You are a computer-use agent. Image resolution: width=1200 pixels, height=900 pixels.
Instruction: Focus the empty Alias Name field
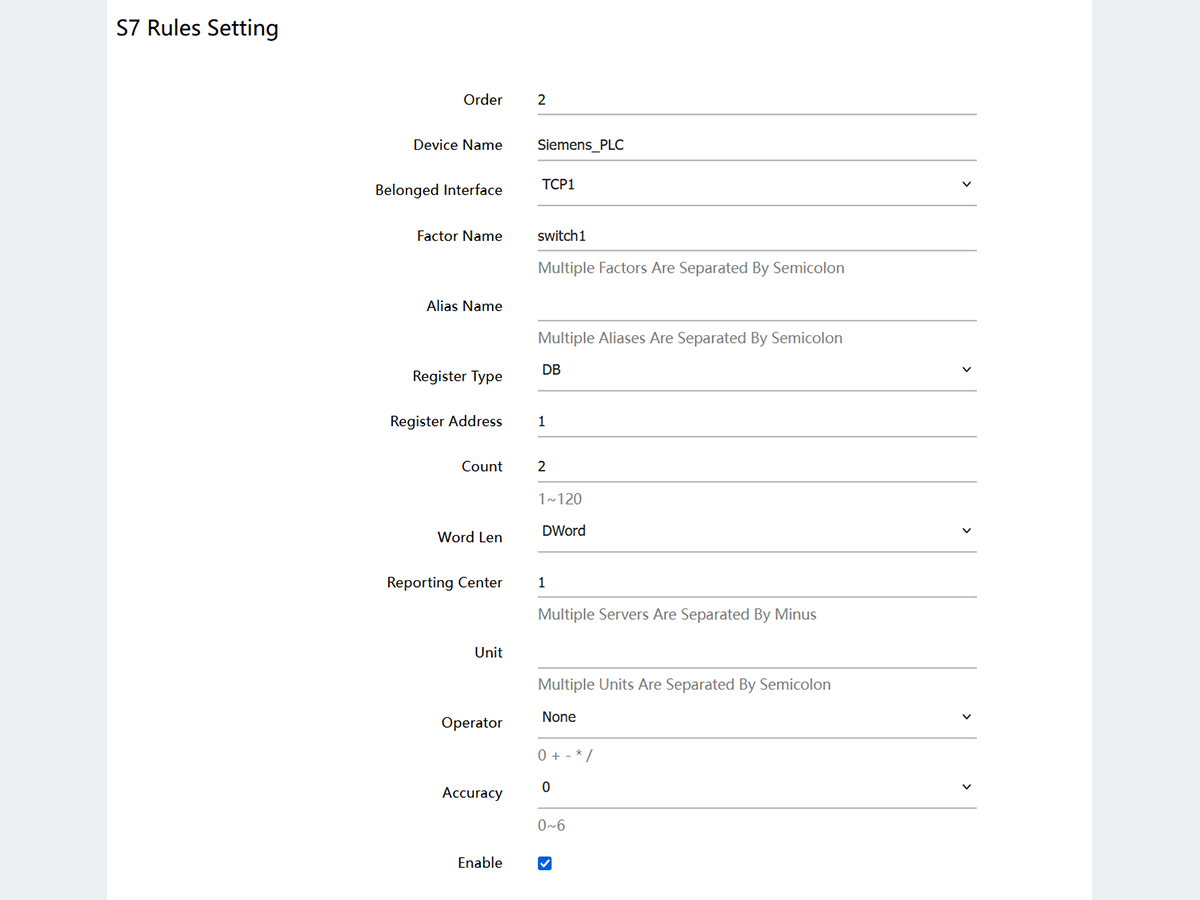pos(757,306)
